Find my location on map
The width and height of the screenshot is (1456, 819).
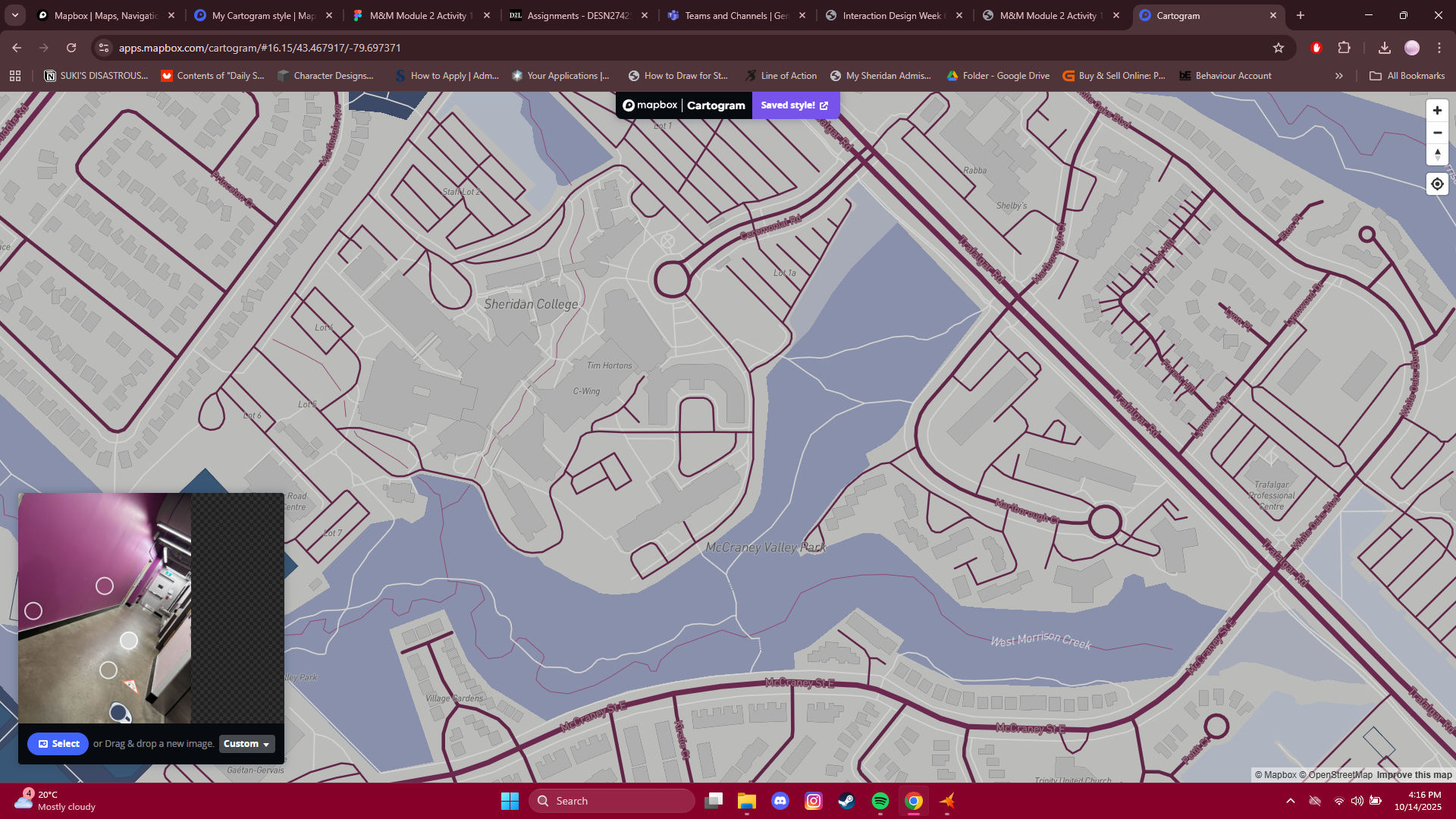pyautogui.click(x=1437, y=184)
